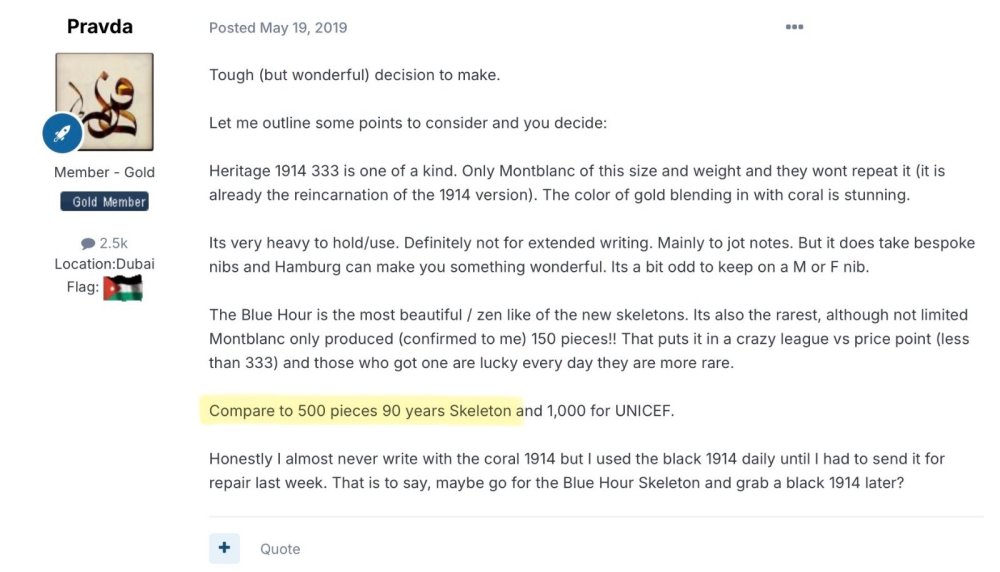
Task: Toggle the plus MultiQuote button
Action: [224, 548]
